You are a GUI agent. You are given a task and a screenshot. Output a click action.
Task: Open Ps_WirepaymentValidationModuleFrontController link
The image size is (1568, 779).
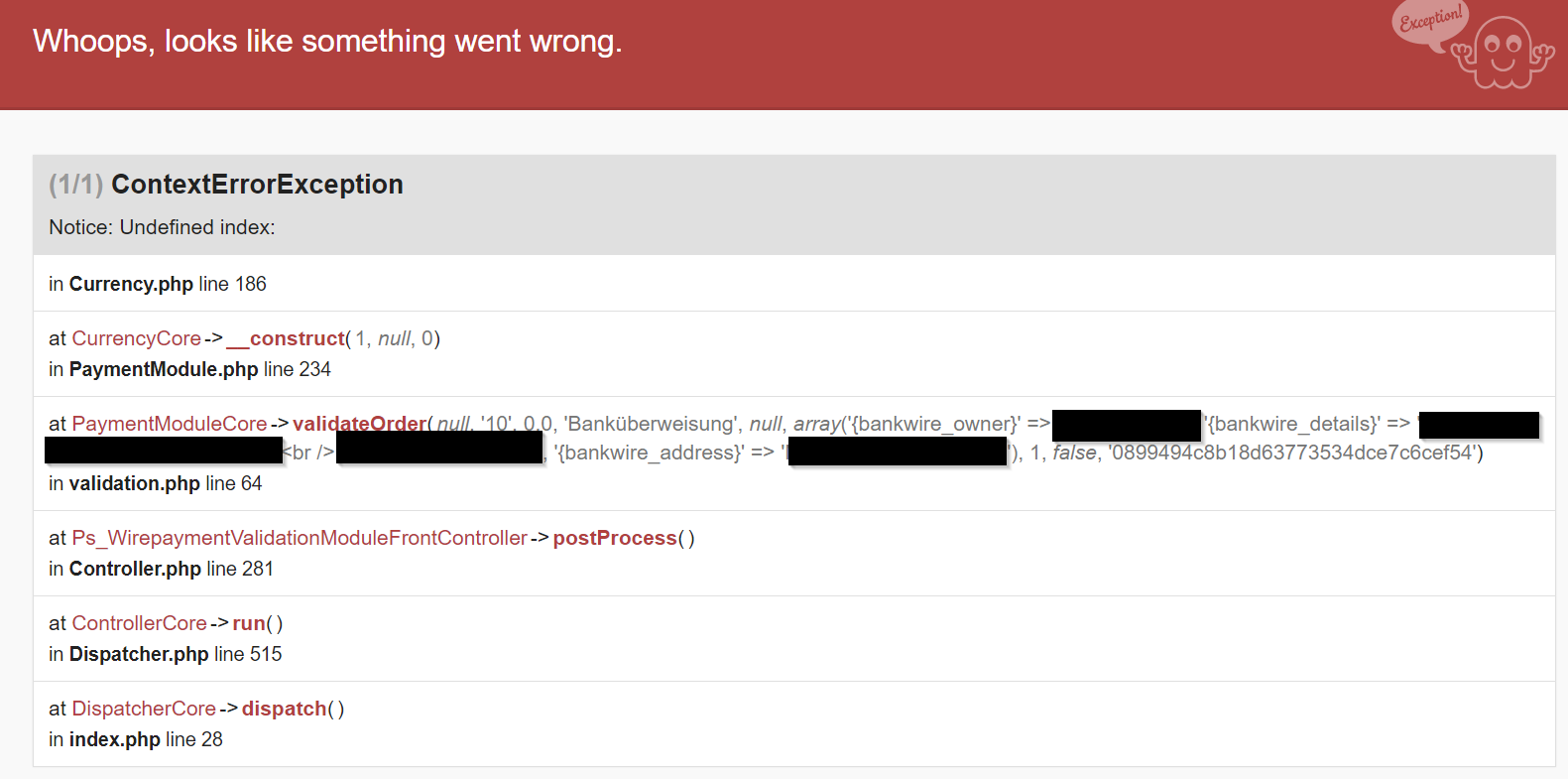click(300, 538)
